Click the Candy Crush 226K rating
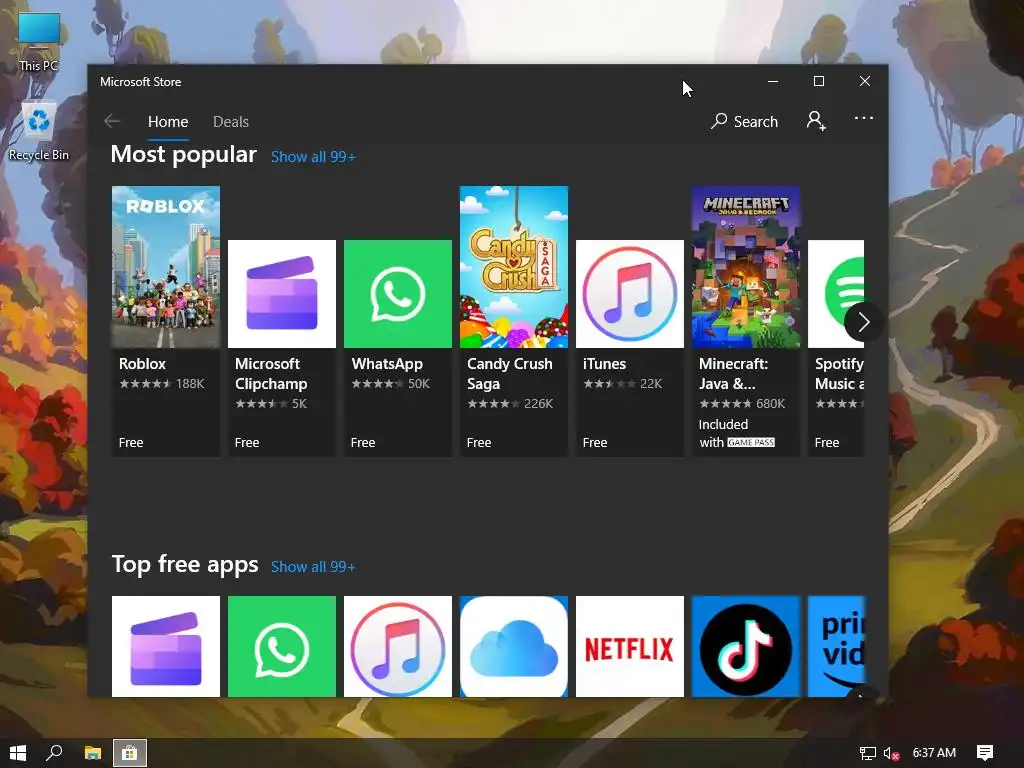Screen dimensions: 1024x768 click(x=510, y=404)
